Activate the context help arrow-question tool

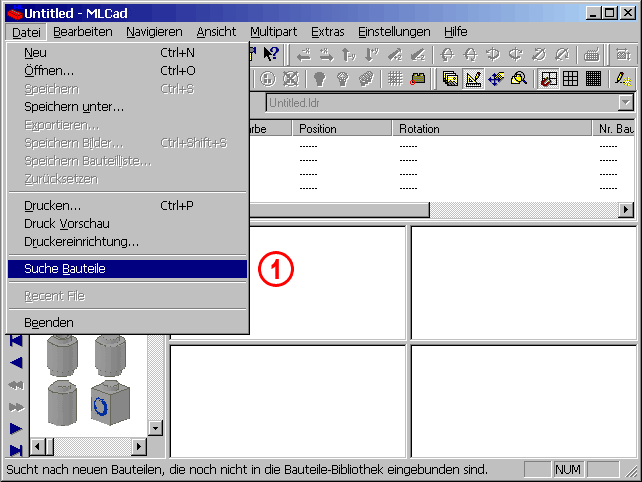coord(271,54)
